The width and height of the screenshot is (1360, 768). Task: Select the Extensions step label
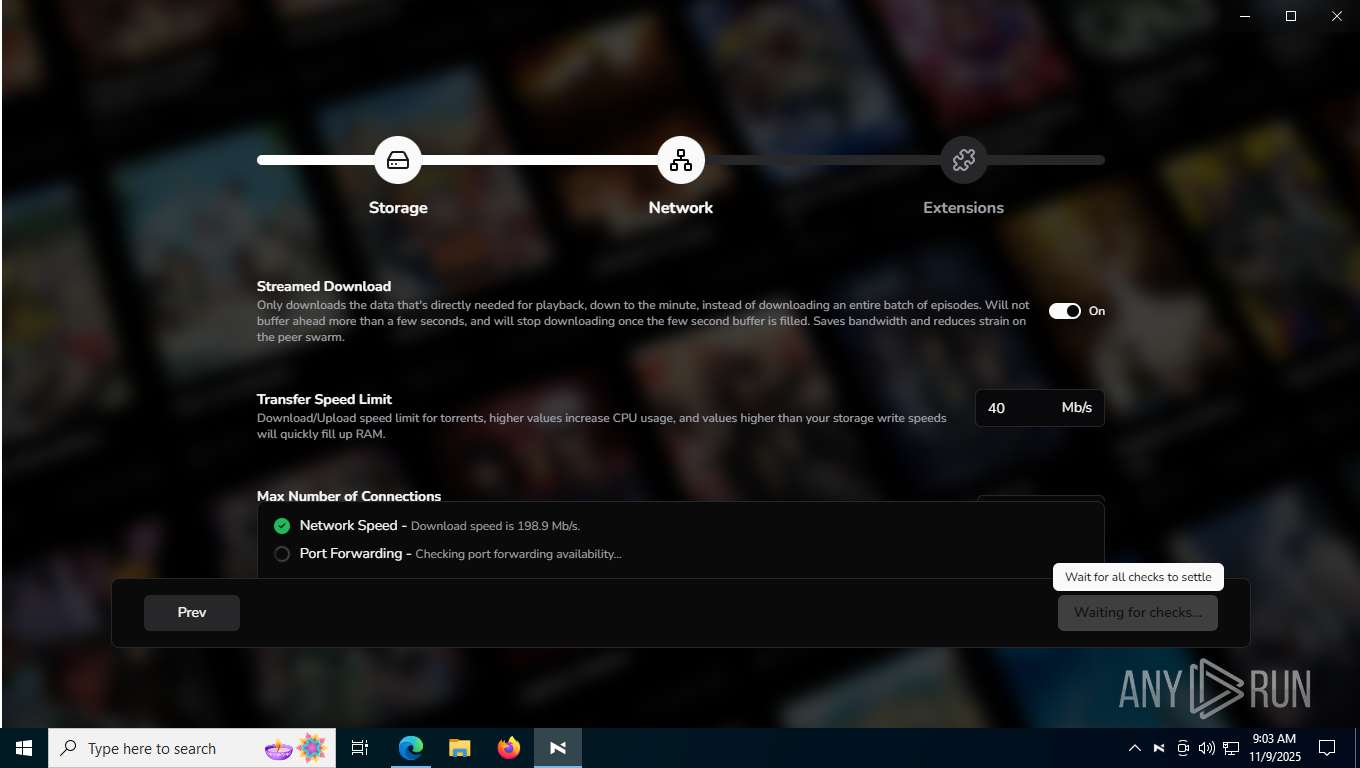[963, 208]
